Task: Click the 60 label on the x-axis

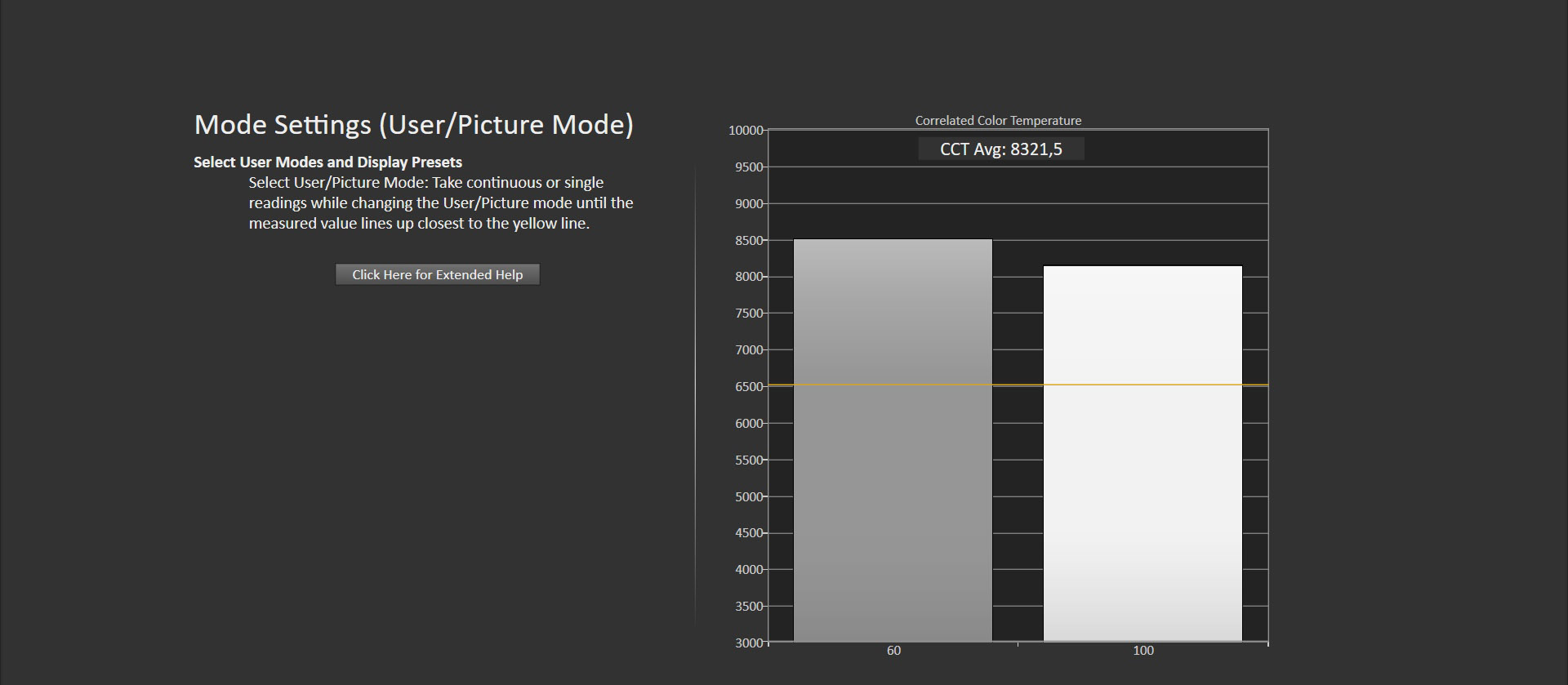Action: 893,651
